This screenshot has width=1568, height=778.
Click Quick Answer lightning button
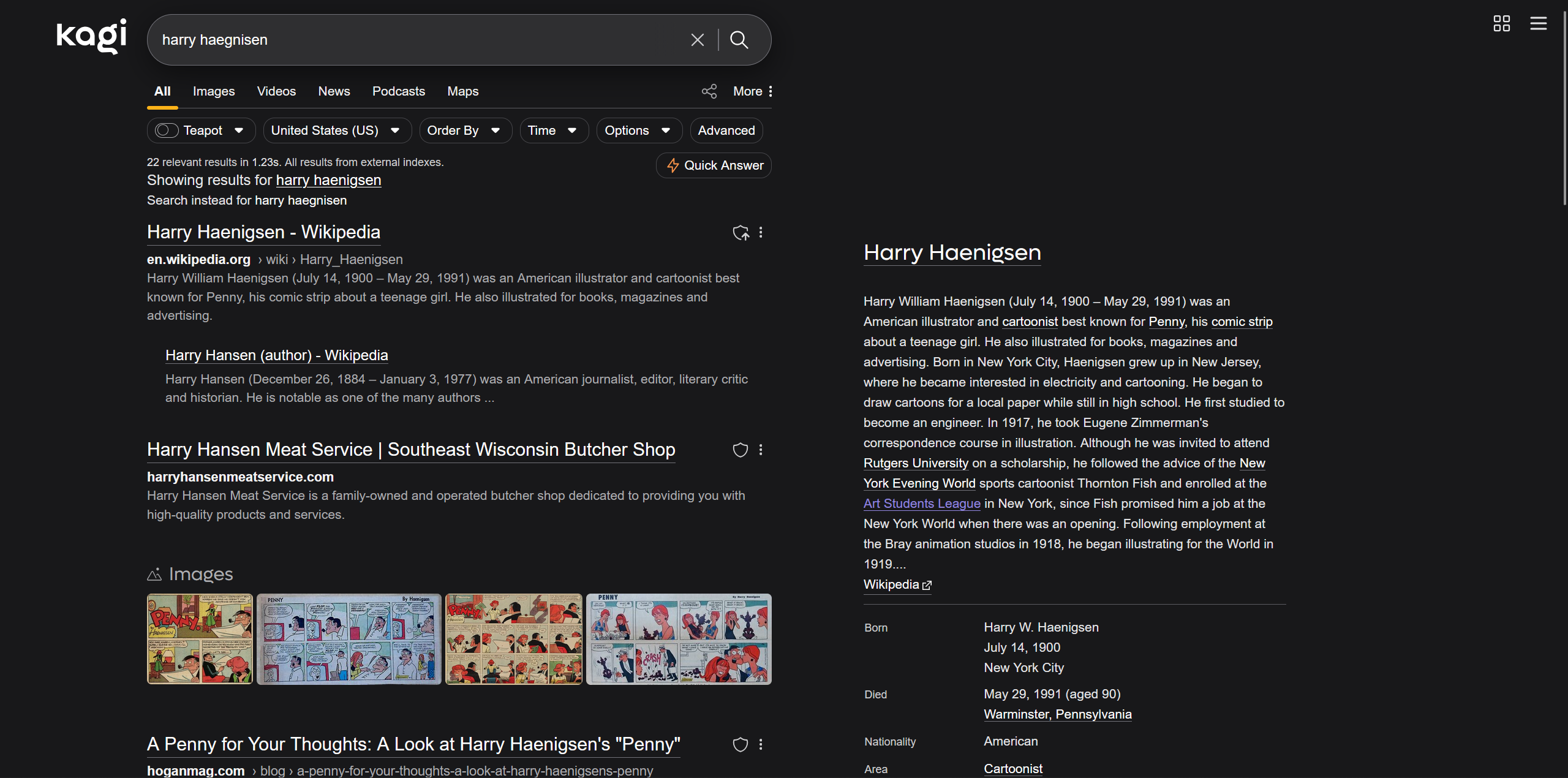[714, 165]
